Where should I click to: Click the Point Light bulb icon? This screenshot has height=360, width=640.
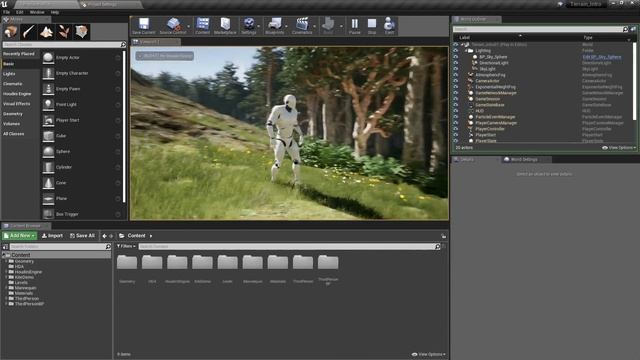coord(48,104)
